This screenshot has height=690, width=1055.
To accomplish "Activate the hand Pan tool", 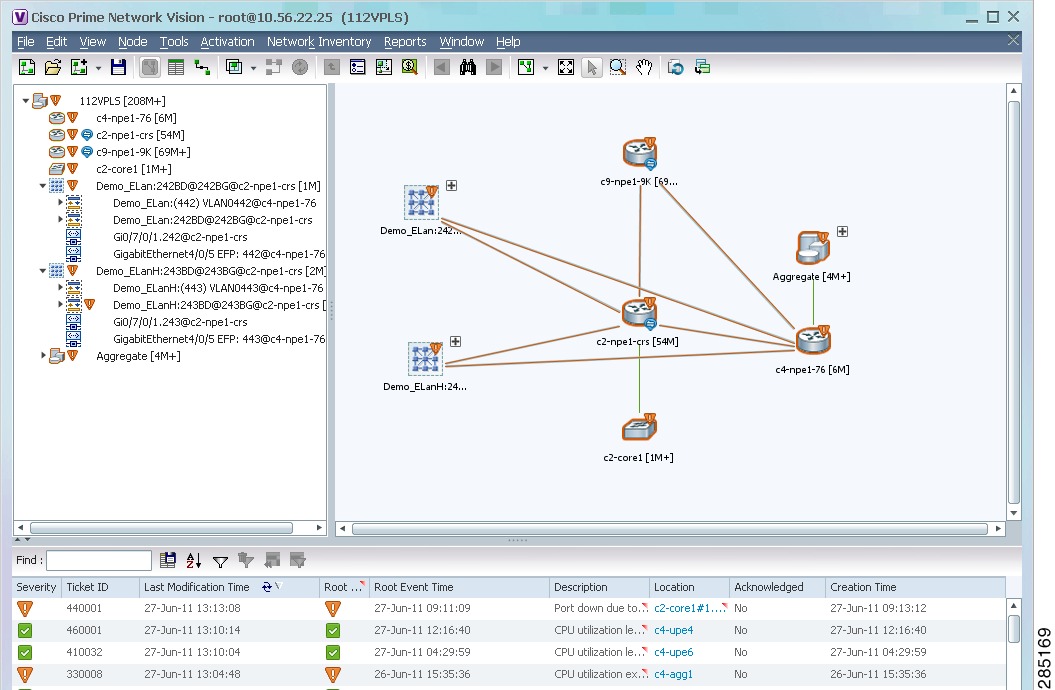I will [644, 67].
